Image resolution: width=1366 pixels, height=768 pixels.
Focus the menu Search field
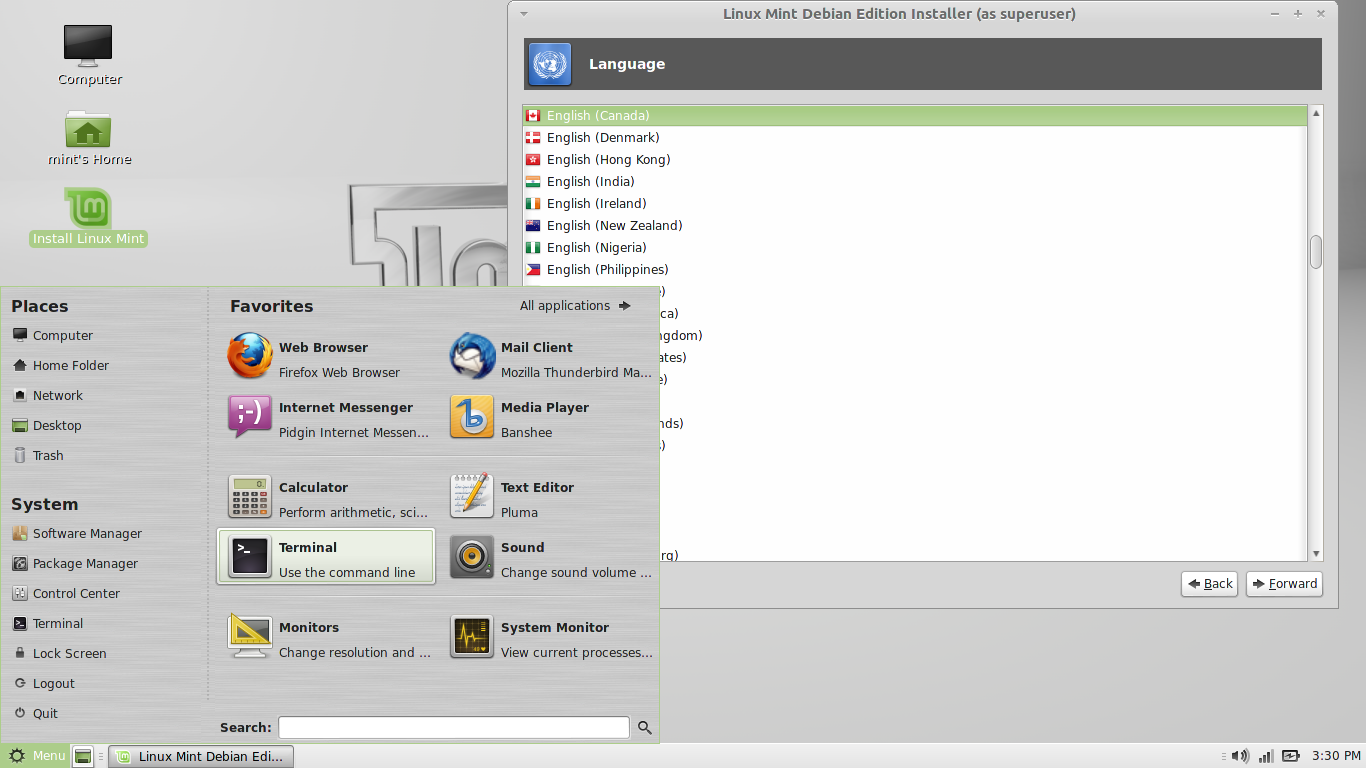coord(454,728)
